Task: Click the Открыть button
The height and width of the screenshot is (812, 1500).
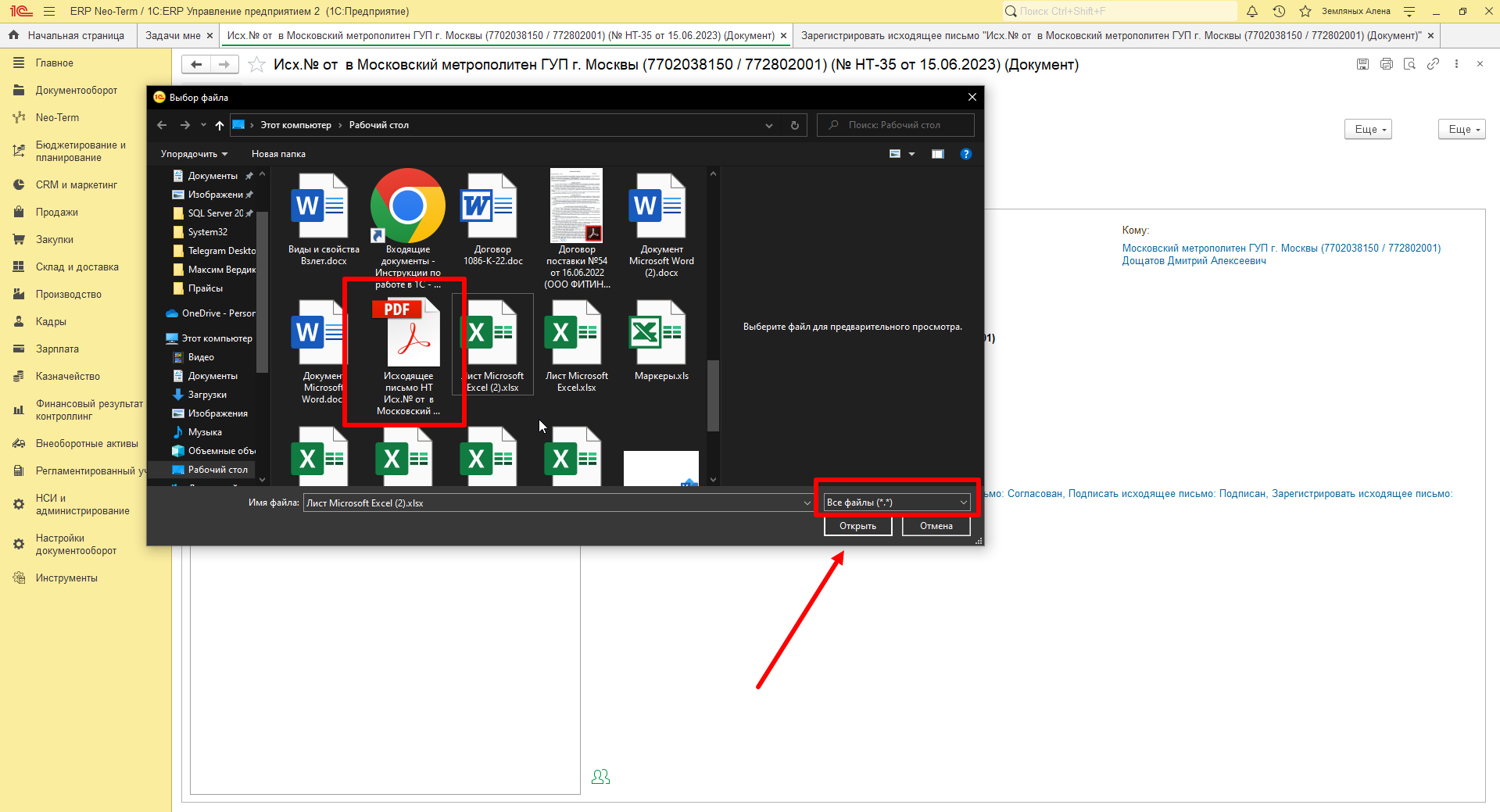Action: 857,526
